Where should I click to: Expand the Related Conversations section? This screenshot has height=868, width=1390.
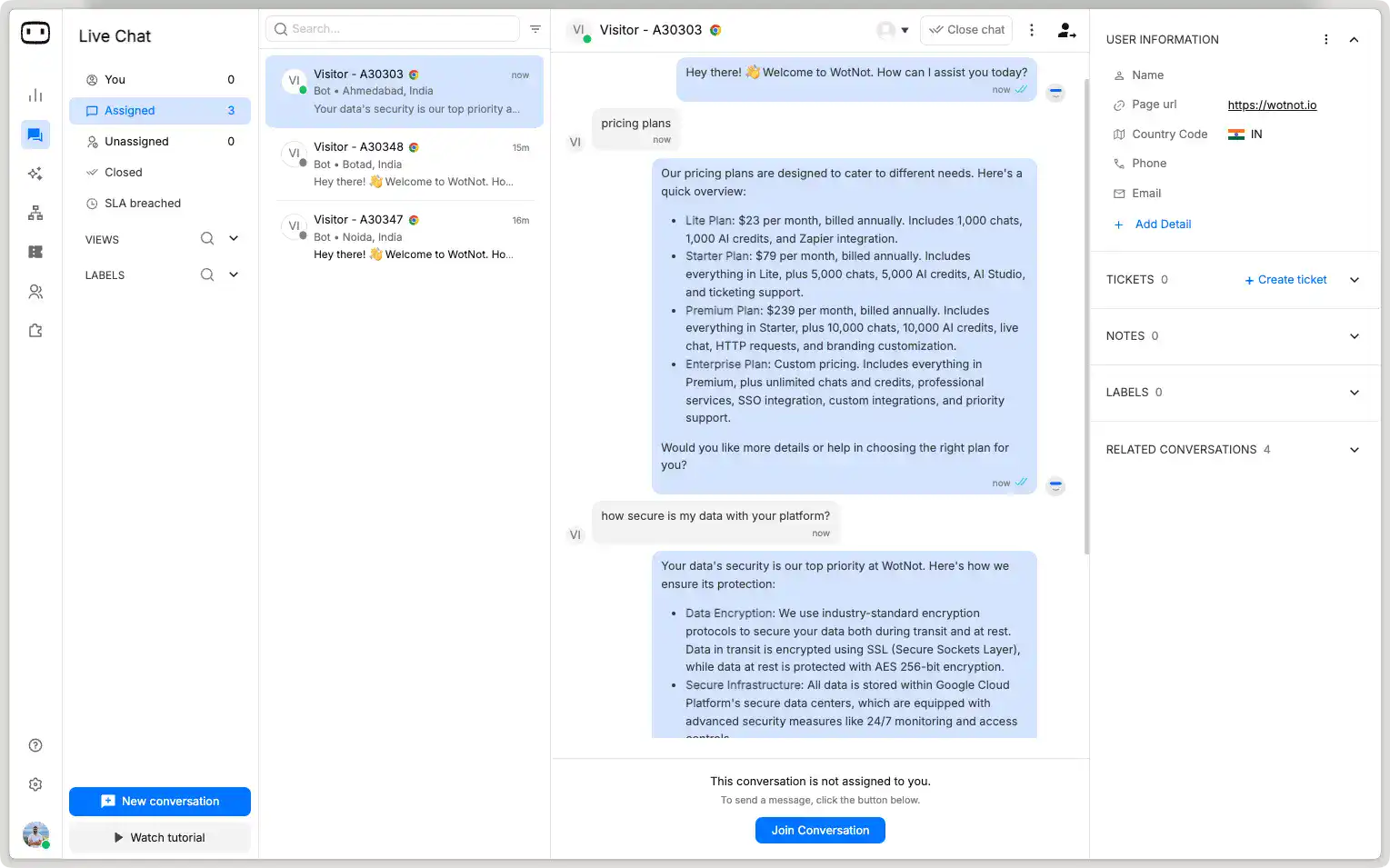[x=1354, y=449]
